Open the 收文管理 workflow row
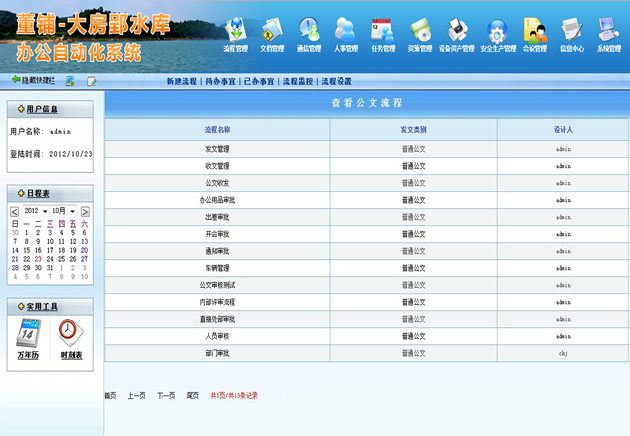Screen dimensions: 630x436 366,166
